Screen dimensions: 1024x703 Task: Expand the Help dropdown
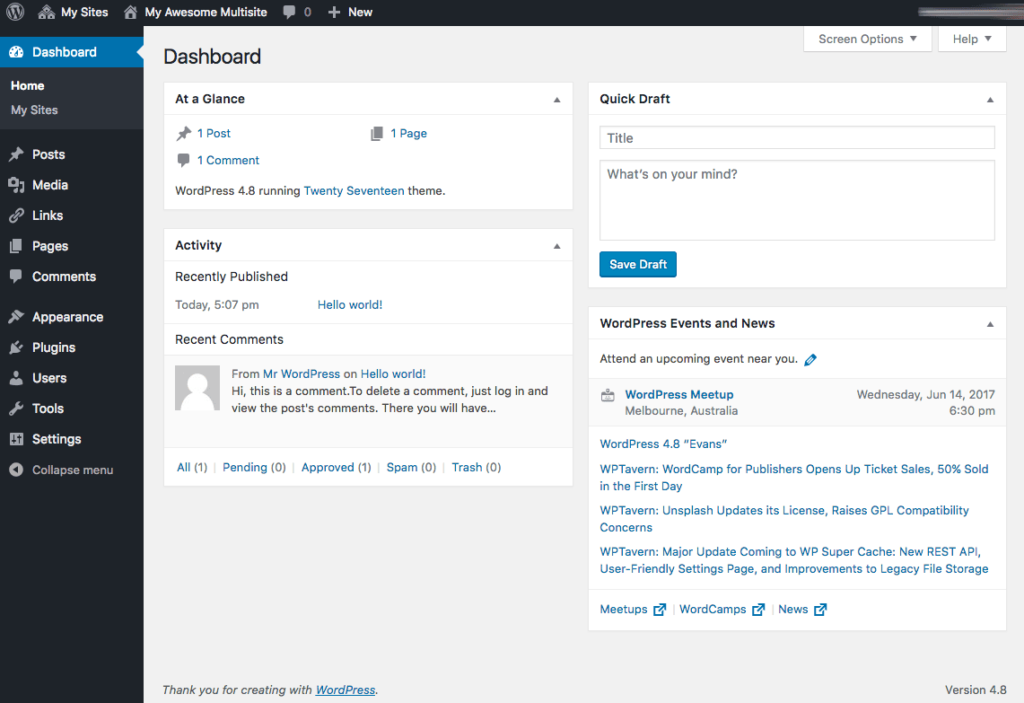(x=971, y=38)
